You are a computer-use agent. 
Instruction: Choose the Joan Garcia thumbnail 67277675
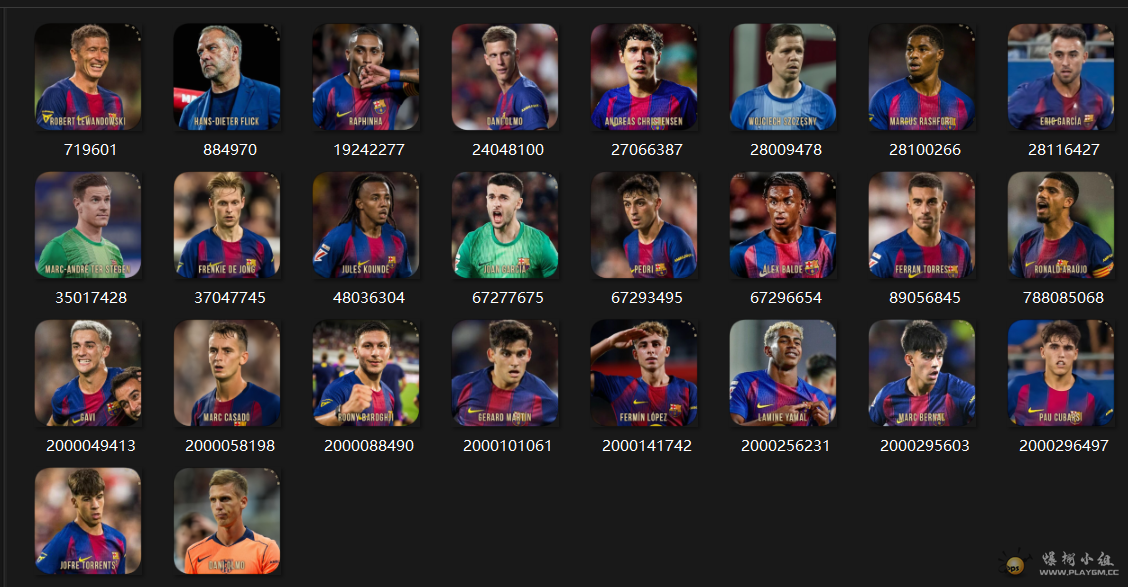point(504,225)
